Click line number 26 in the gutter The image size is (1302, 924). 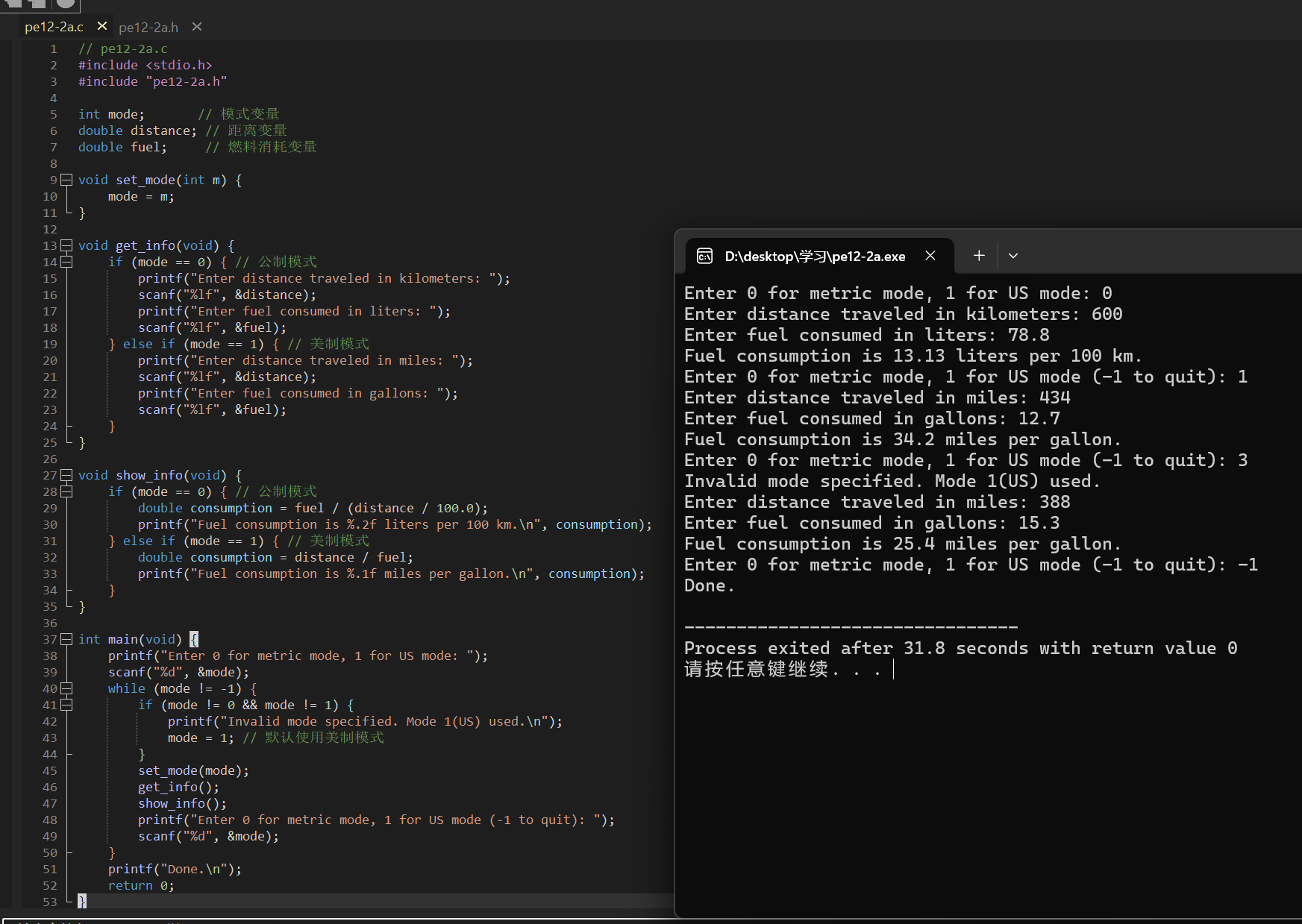[x=50, y=459]
